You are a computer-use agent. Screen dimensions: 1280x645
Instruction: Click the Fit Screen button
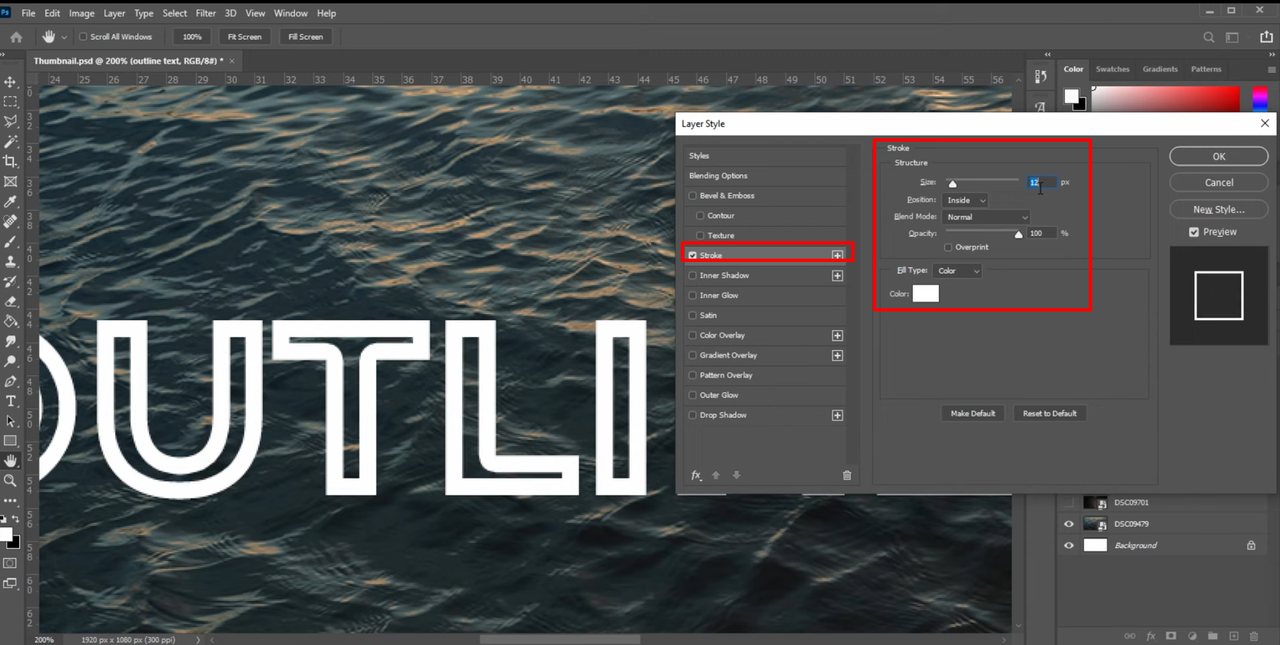(244, 37)
